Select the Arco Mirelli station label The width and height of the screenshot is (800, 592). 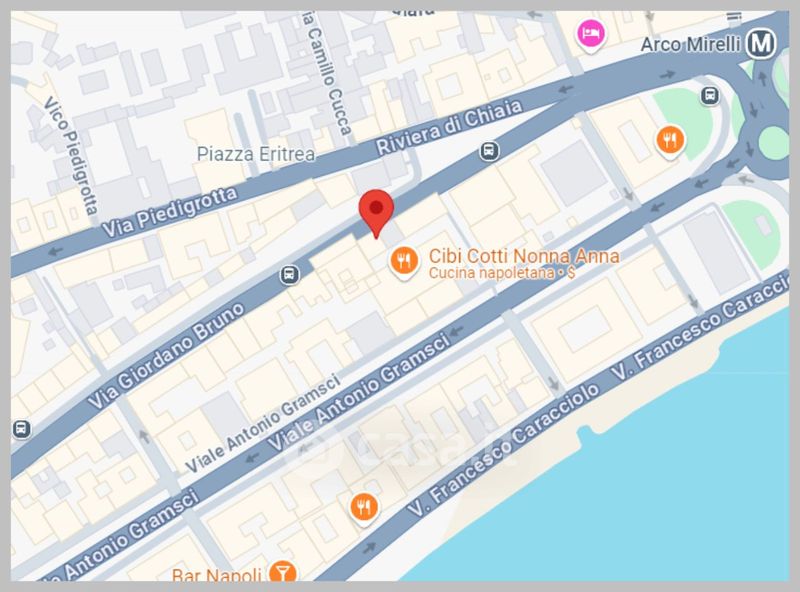click(690, 44)
